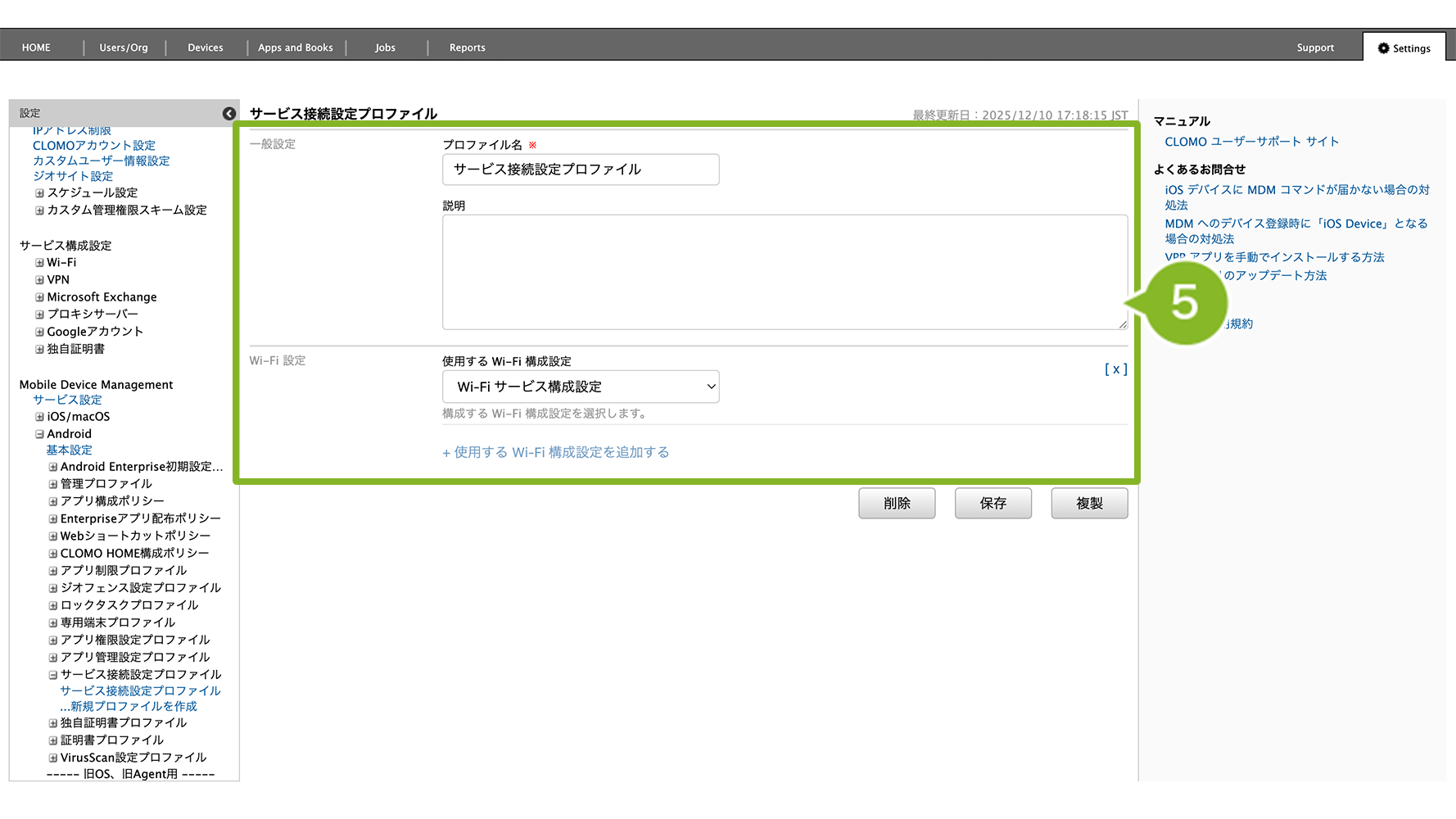Remove Wi-Fi configuration with [x] icon

(1115, 369)
